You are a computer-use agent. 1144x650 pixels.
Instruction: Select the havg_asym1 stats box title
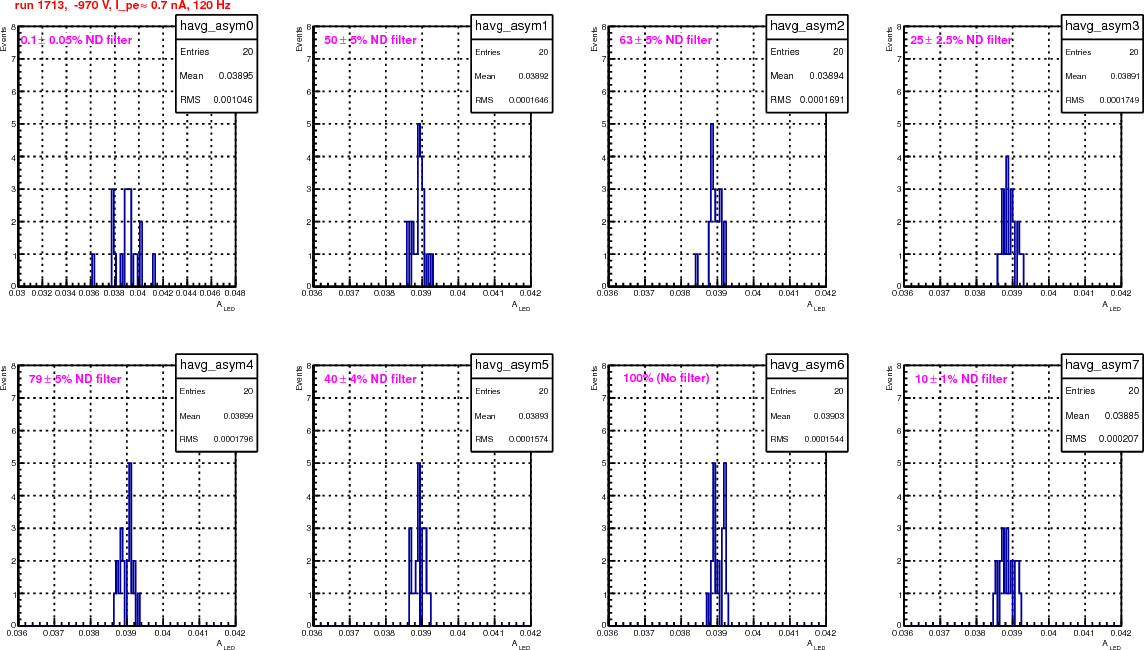click(511, 26)
